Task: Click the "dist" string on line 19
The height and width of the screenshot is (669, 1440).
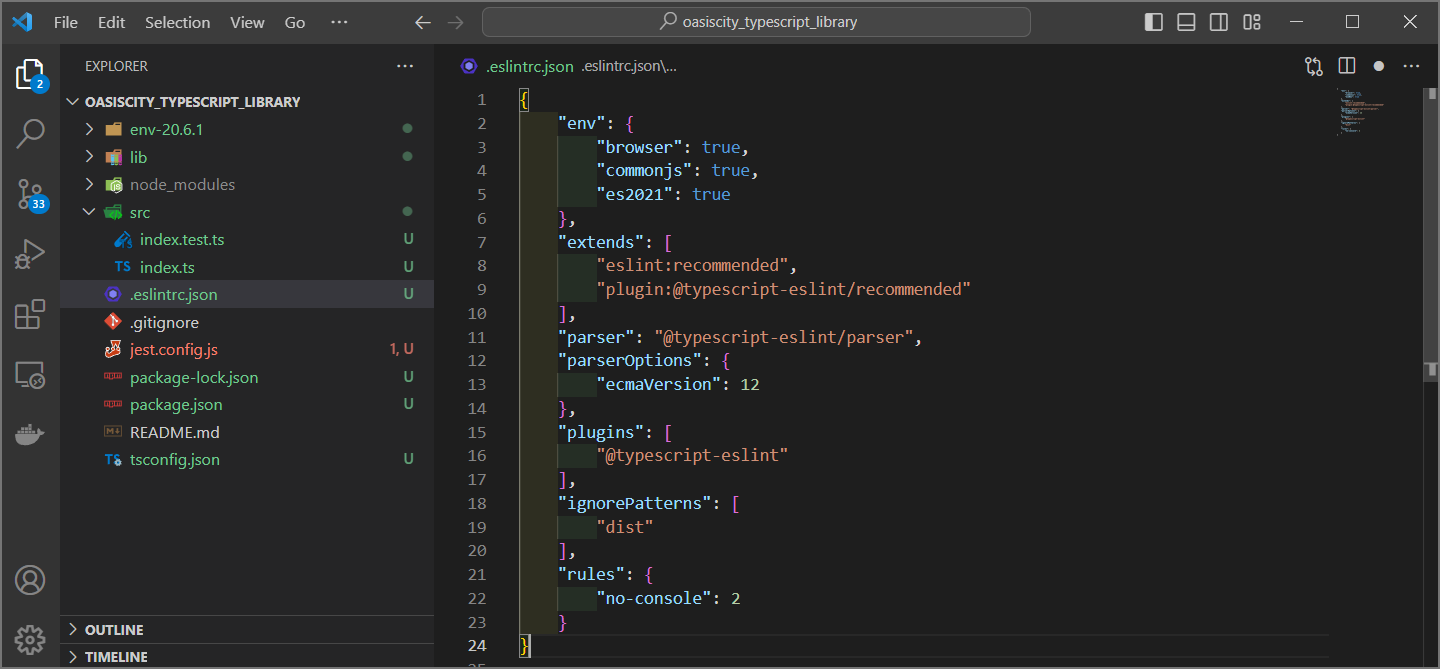Action: [x=625, y=527]
